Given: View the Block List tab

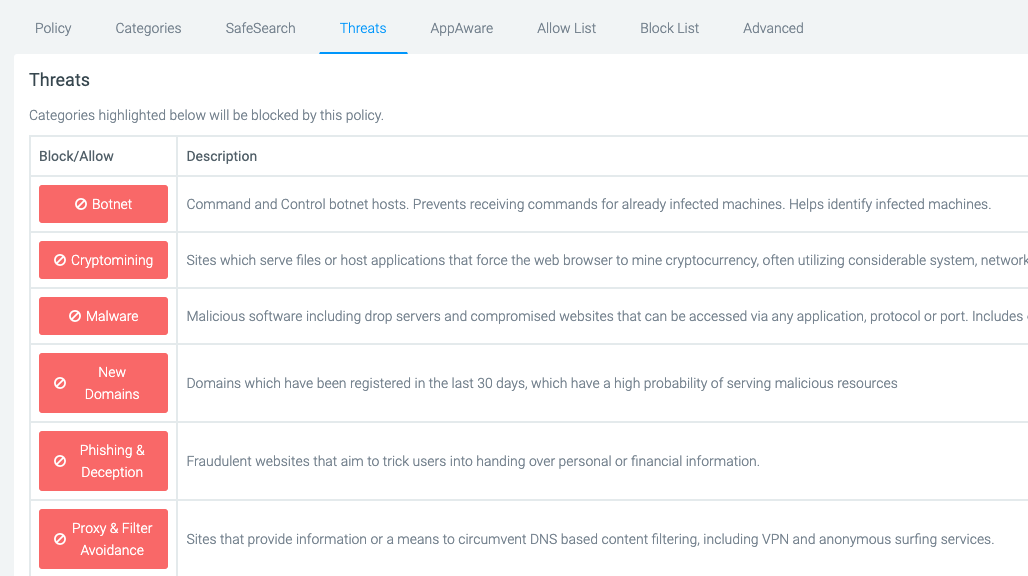Looking at the screenshot, I should click(x=669, y=28).
